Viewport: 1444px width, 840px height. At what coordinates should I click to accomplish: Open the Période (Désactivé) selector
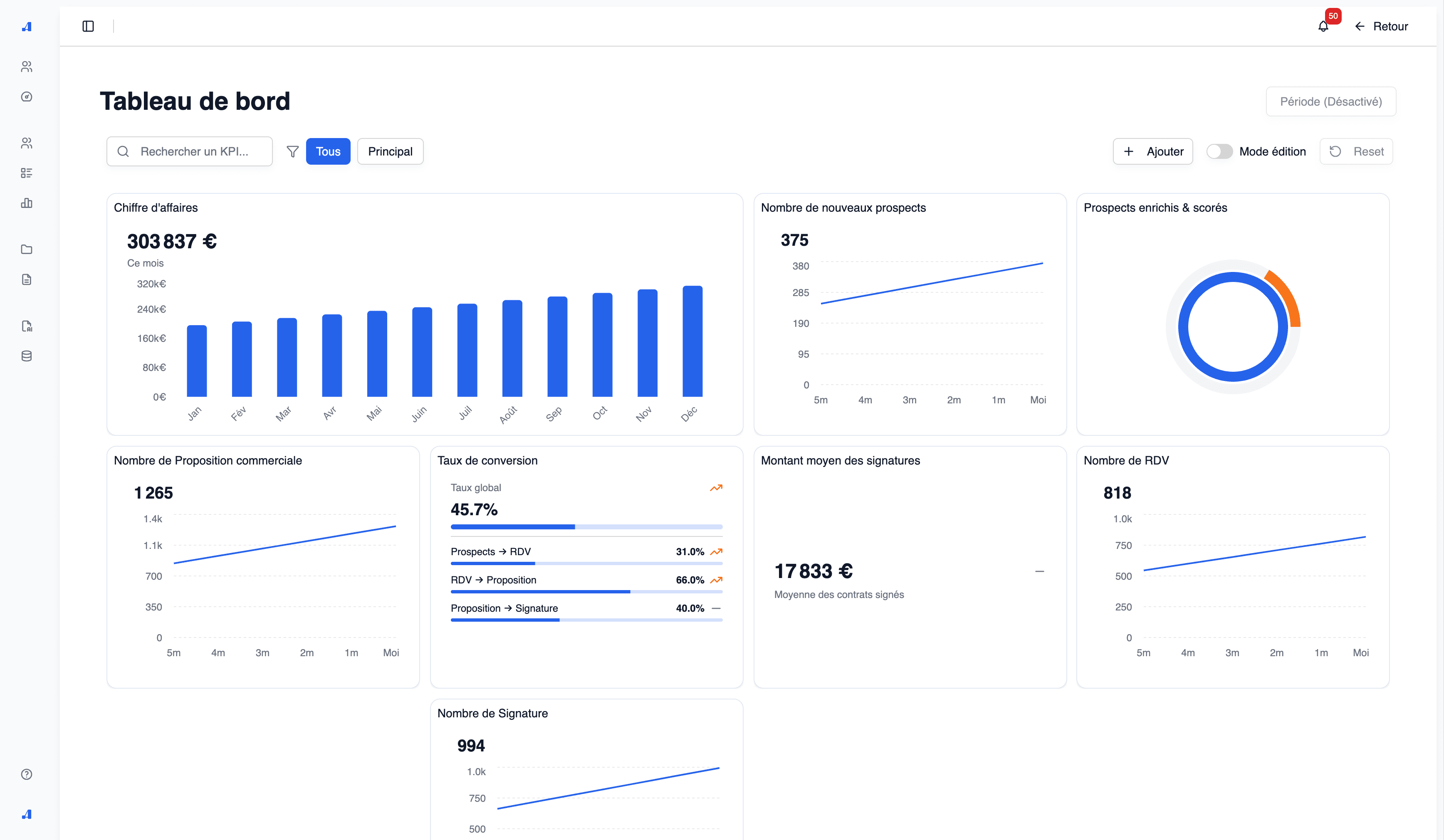(x=1330, y=101)
